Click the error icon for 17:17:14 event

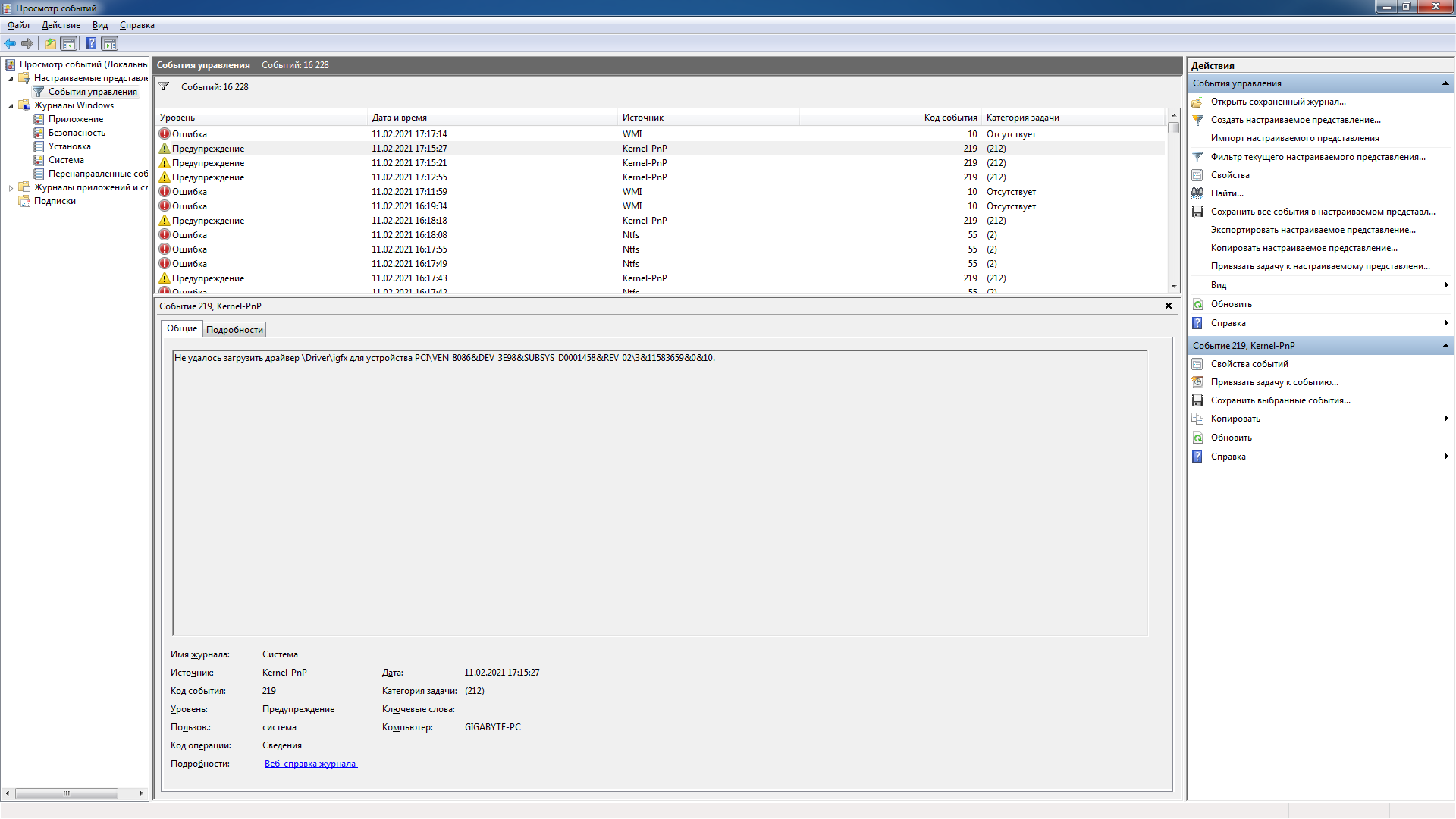[165, 133]
